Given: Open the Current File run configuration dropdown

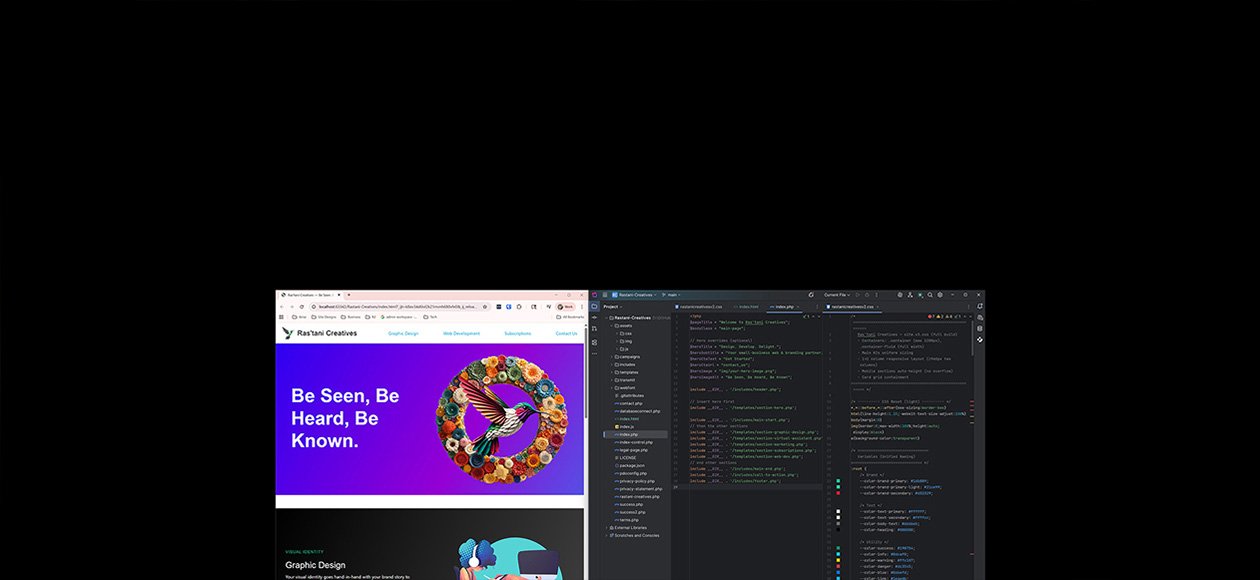Looking at the screenshot, I should point(838,295).
